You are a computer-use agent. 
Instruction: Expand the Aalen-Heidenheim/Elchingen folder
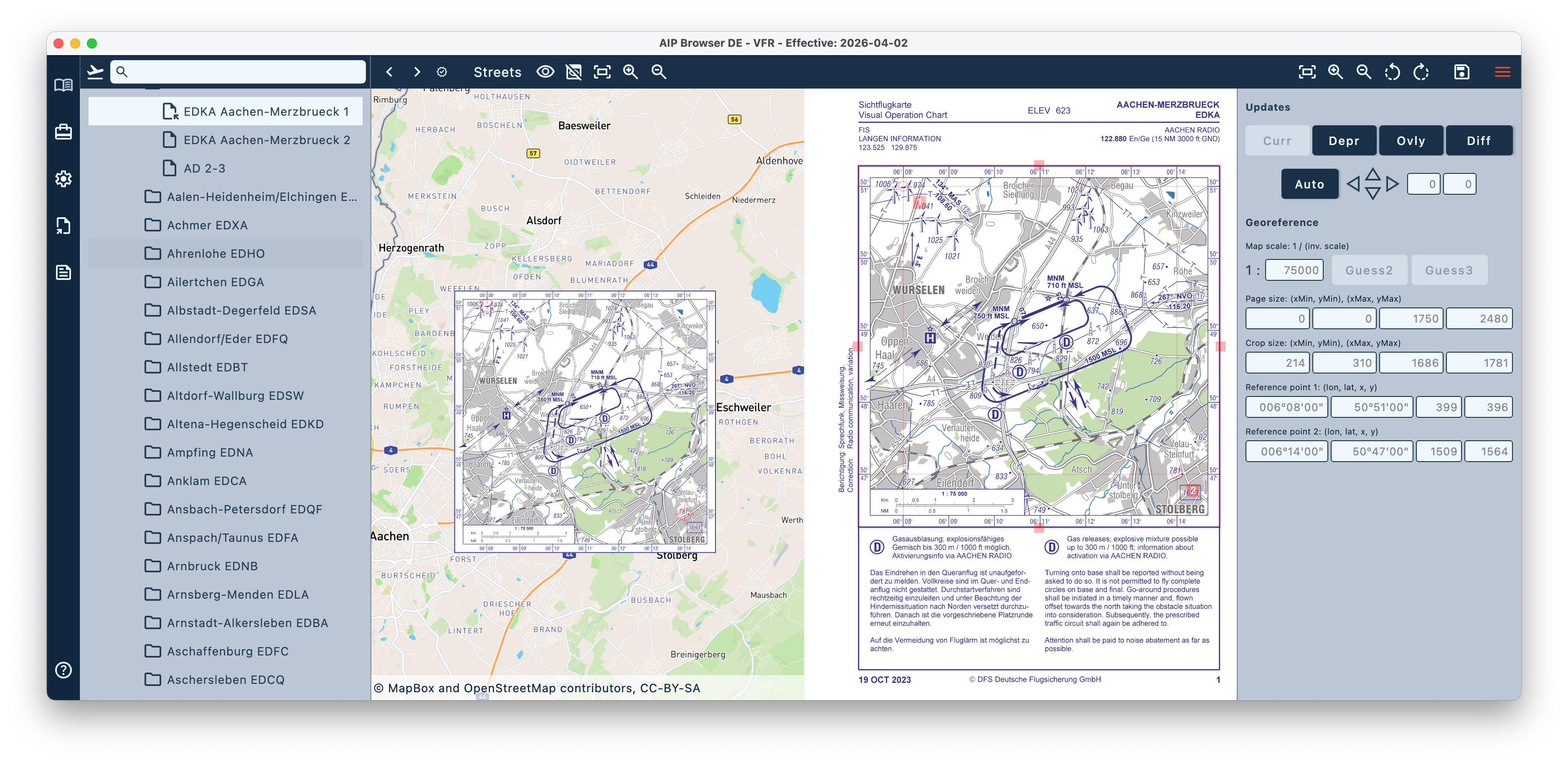coord(225,197)
